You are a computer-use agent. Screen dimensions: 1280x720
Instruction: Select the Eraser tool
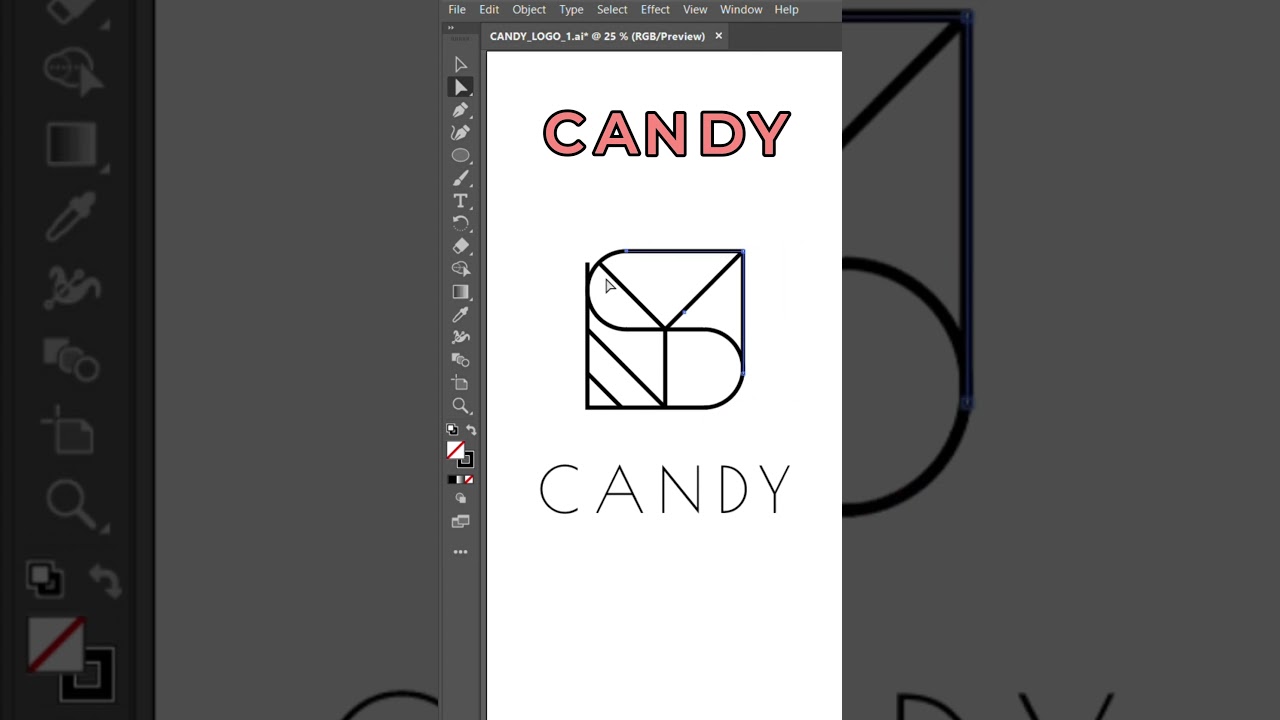pos(460,246)
